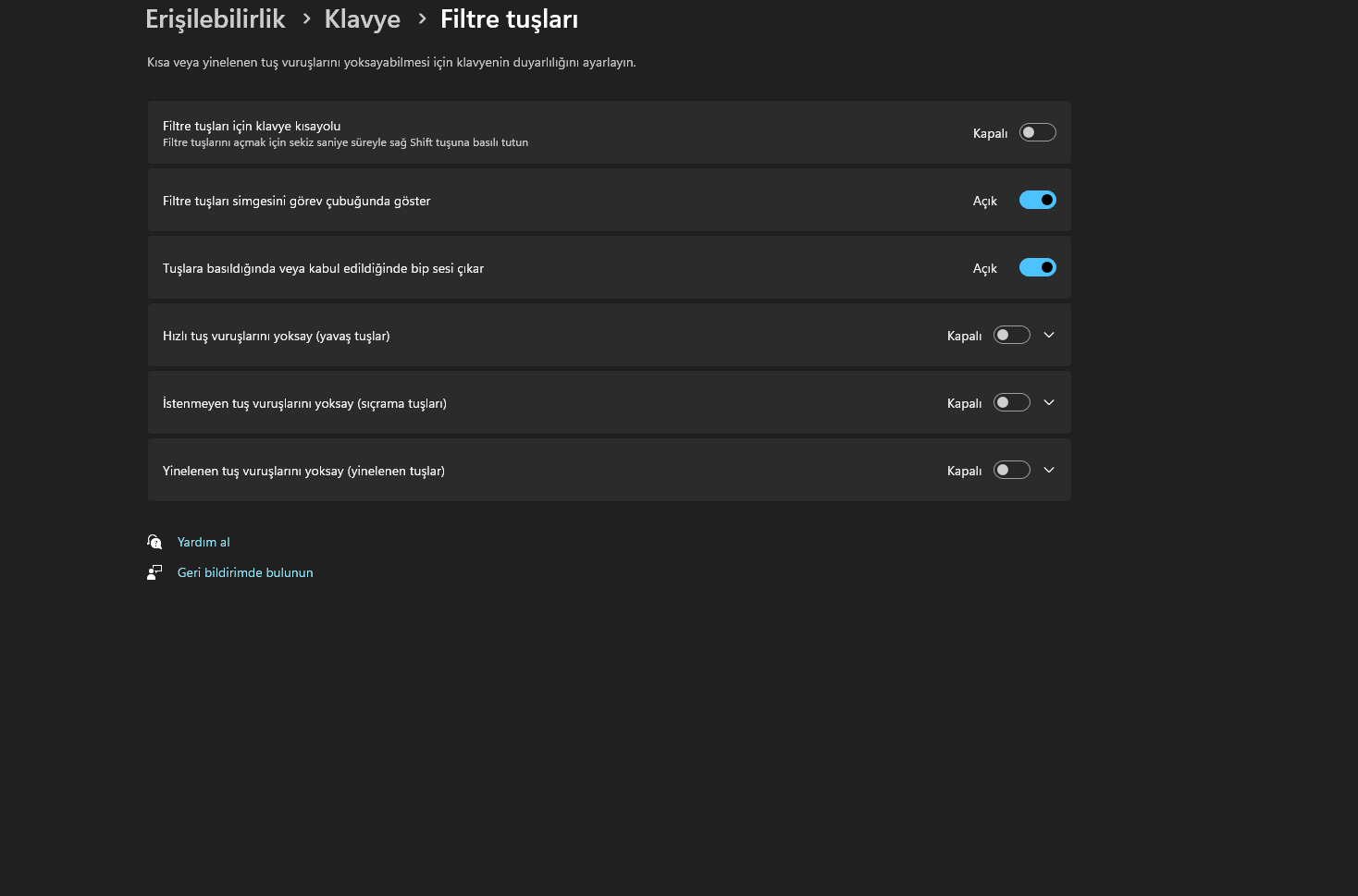
Task: Click the Filtre tuşları breadcrumb title
Action: point(509,19)
